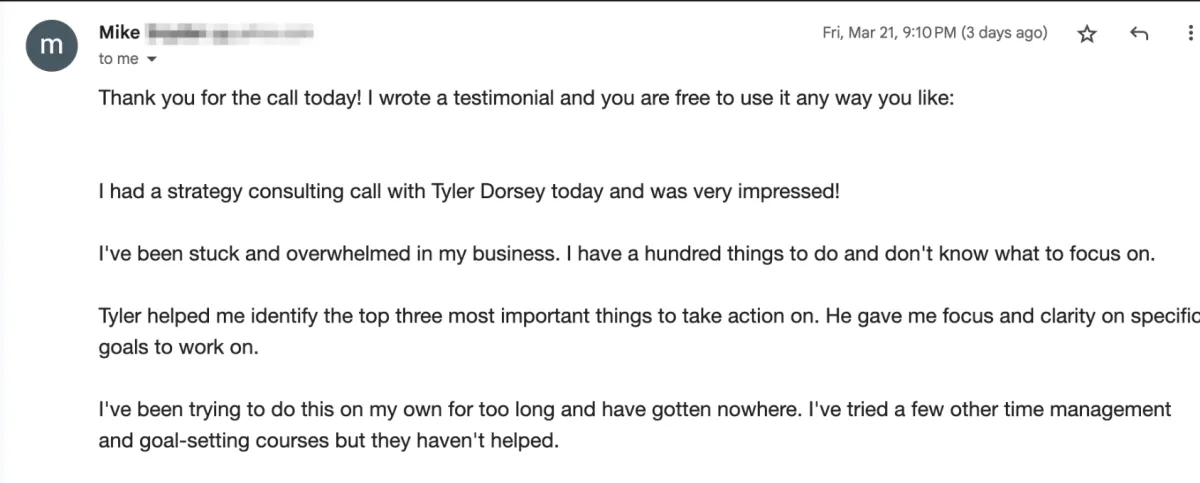Expand recipient details arrow next to 'to me'
Viewport: 1200px width, 483px height.
tap(152, 60)
